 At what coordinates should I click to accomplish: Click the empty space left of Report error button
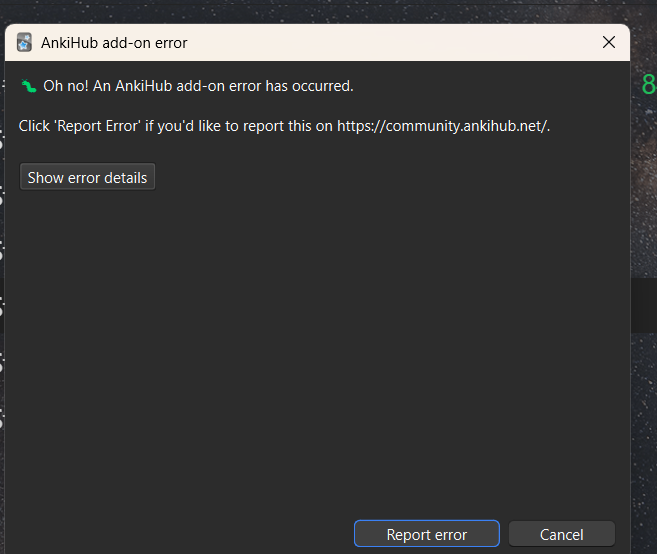coord(180,535)
